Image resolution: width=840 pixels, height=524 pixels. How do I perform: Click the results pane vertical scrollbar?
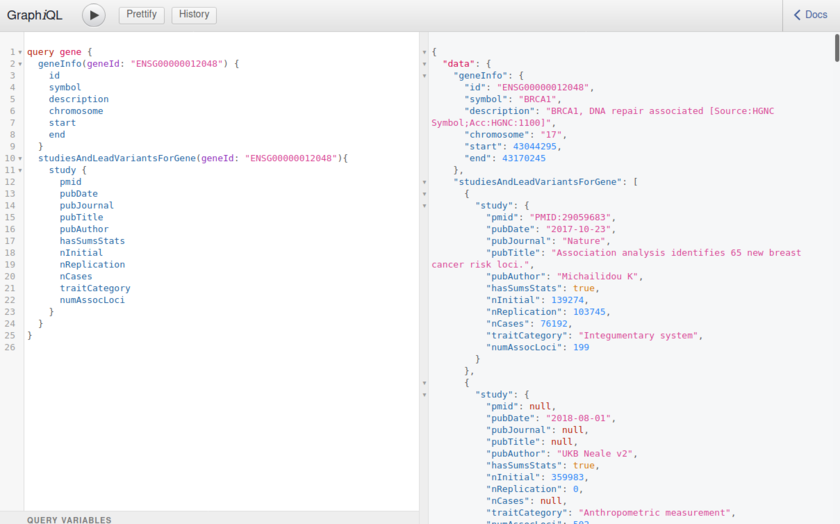(837, 48)
